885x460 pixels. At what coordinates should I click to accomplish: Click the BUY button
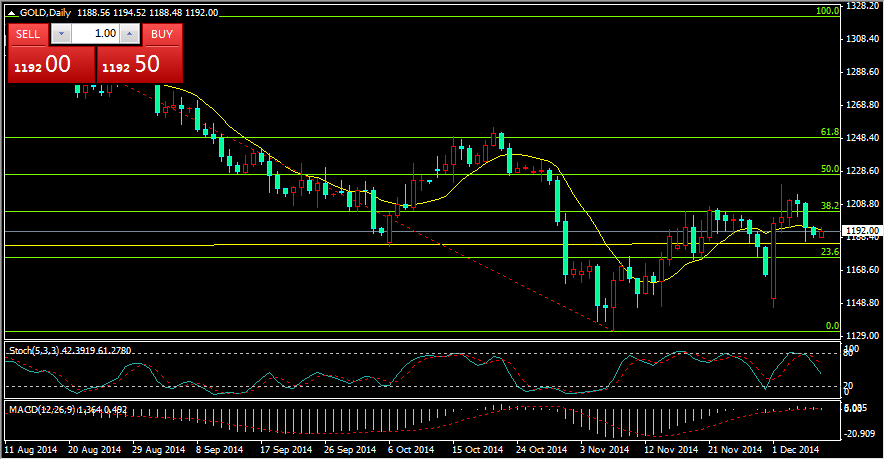click(162, 34)
